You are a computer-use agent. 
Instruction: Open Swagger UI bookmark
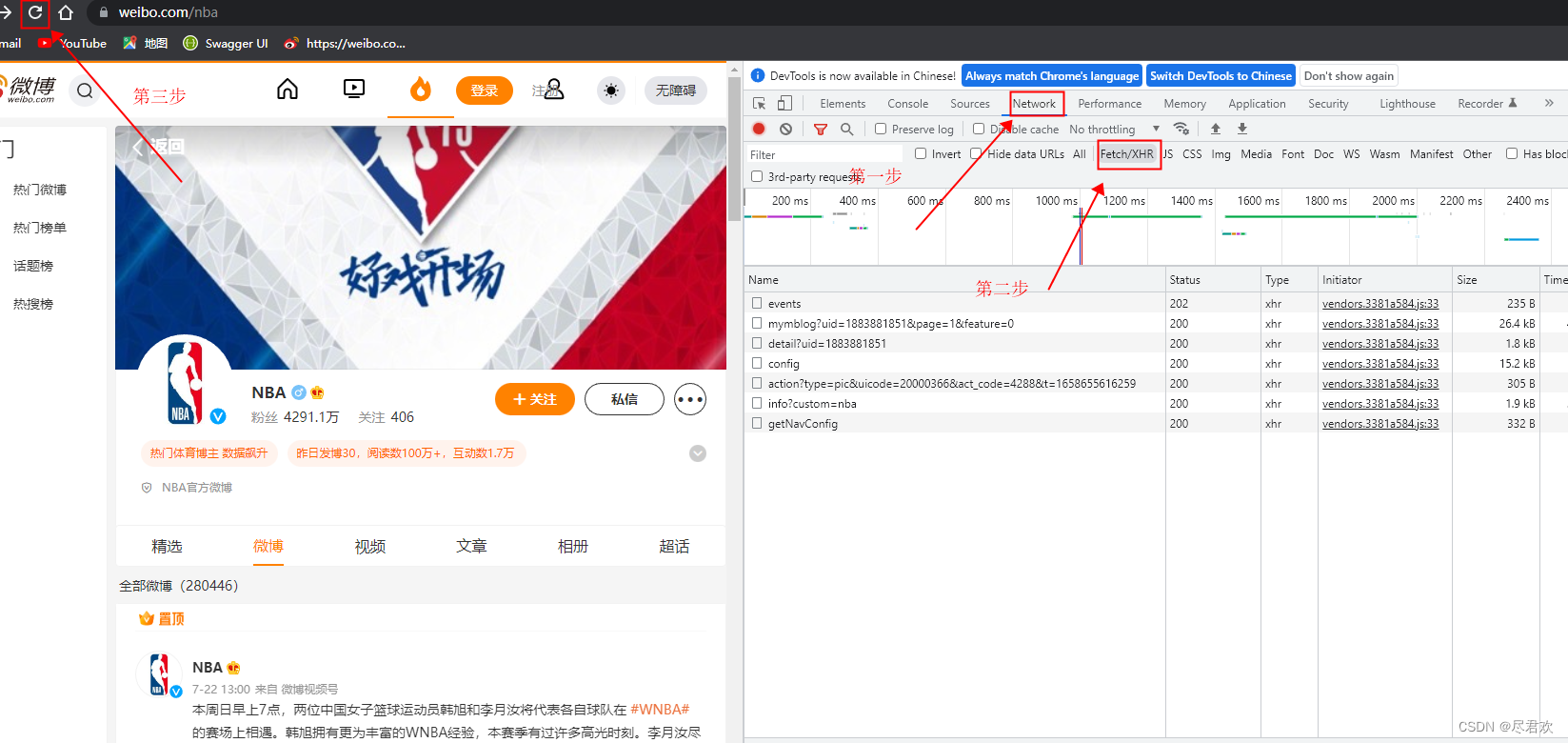(x=226, y=43)
